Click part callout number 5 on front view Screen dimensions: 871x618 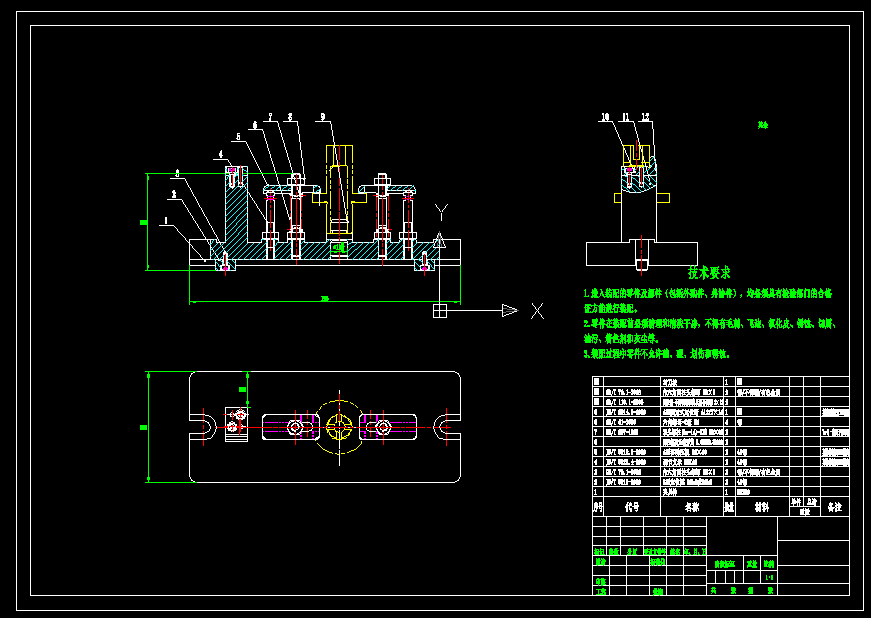coord(238,137)
